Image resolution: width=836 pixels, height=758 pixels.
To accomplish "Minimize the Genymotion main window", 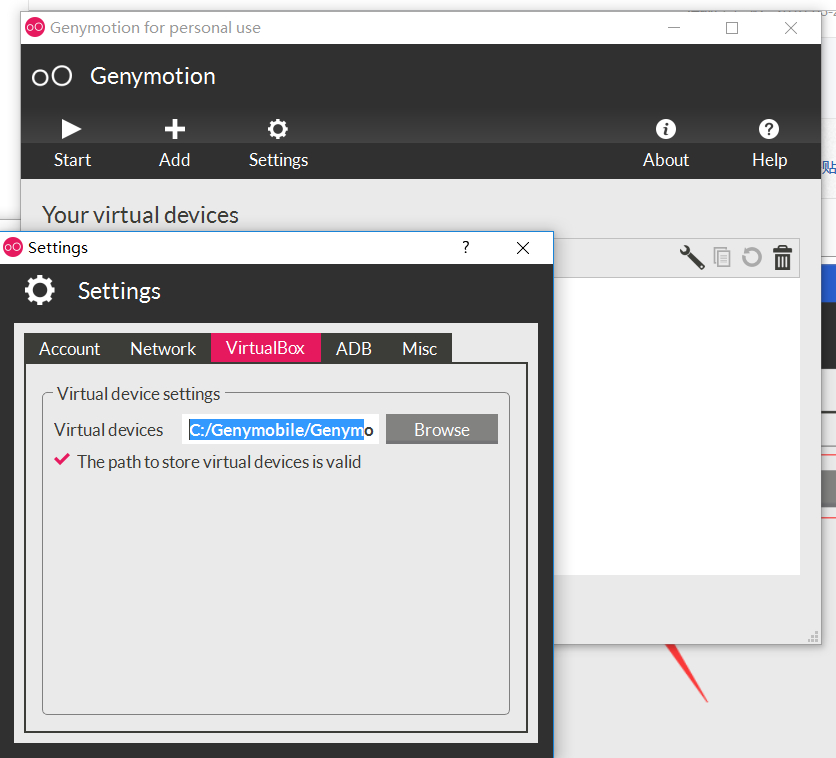I will [674, 28].
